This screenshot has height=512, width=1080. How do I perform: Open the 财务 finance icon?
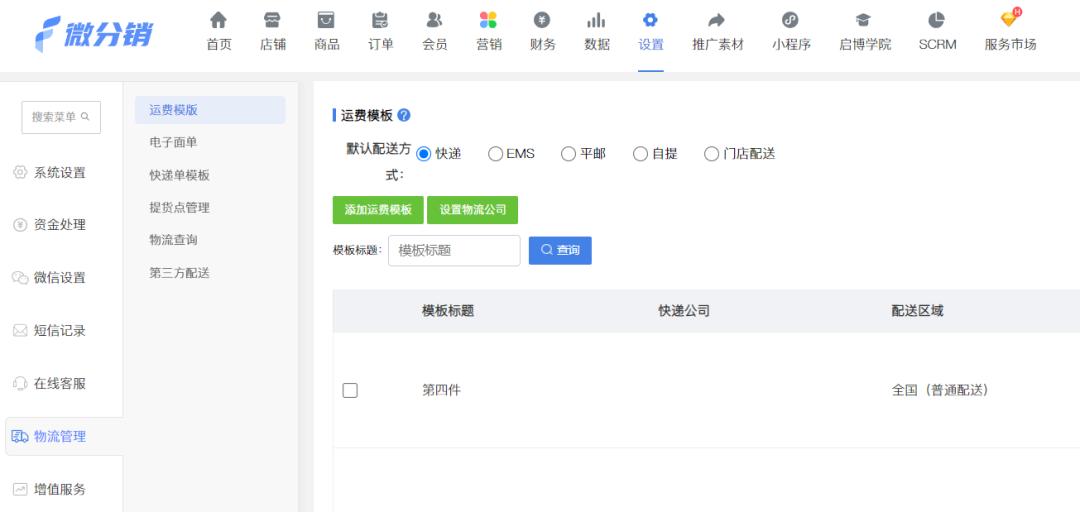tap(542, 20)
